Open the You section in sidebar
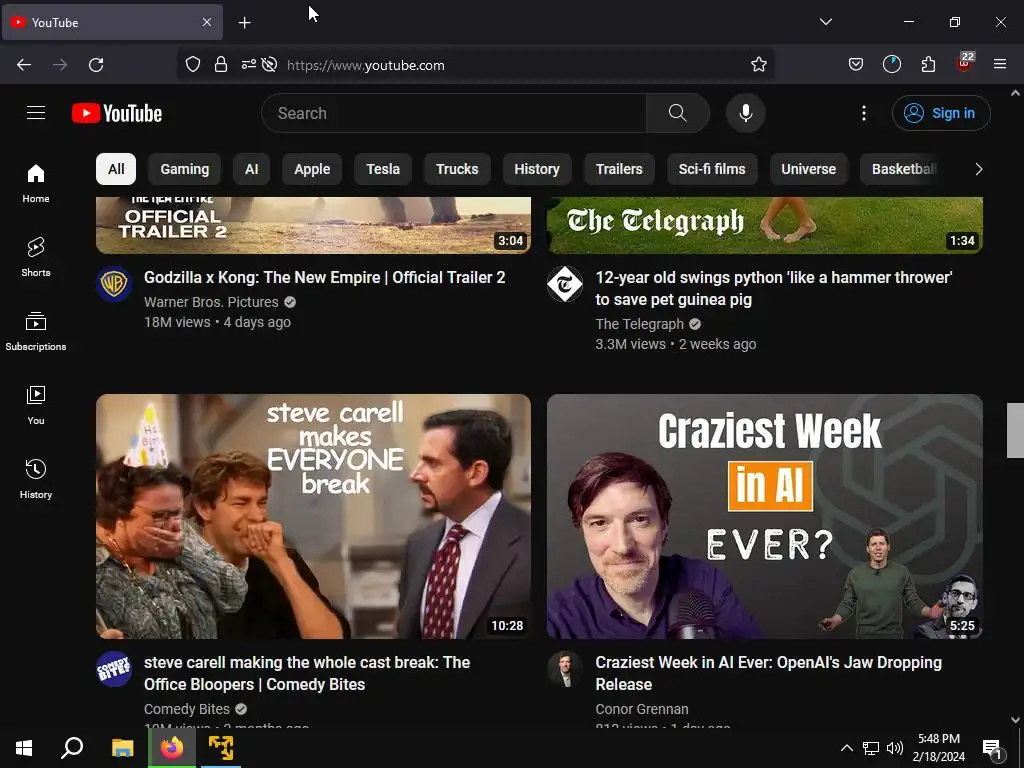 point(36,405)
